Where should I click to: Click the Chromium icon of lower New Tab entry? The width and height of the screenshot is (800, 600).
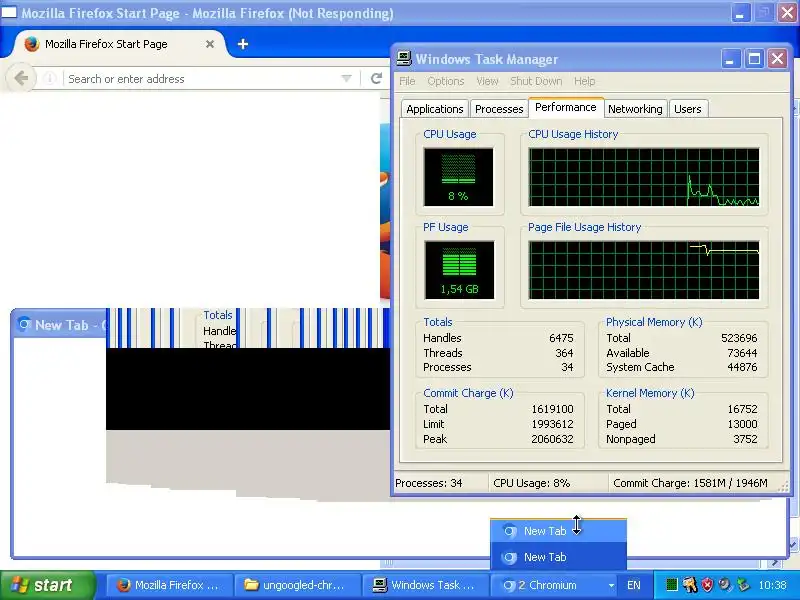pos(509,557)
